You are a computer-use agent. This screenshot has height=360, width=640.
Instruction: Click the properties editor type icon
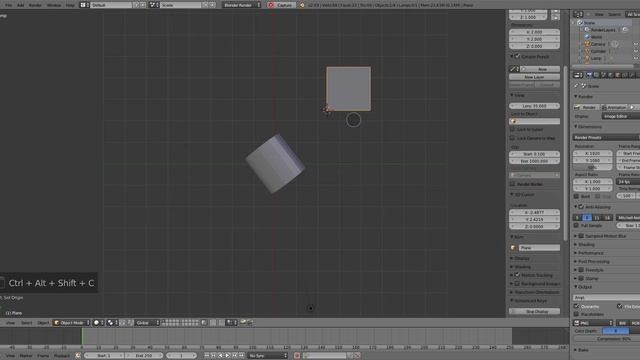tap(578, 75)
